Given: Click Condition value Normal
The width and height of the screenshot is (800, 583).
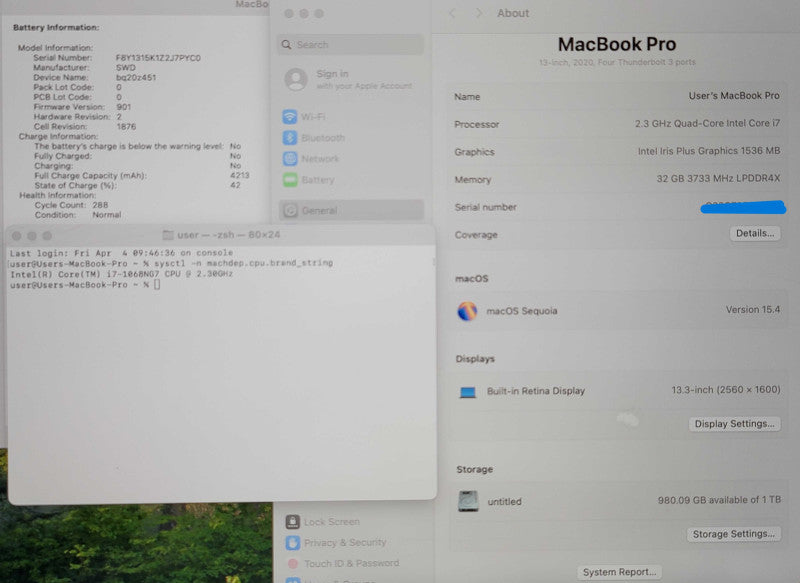Looking at the screenshot, I should [x=107, y=215].
